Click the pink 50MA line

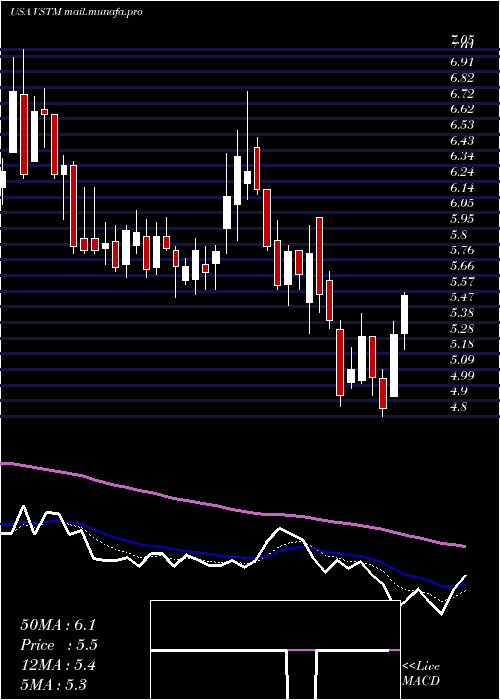coord(232,509)
